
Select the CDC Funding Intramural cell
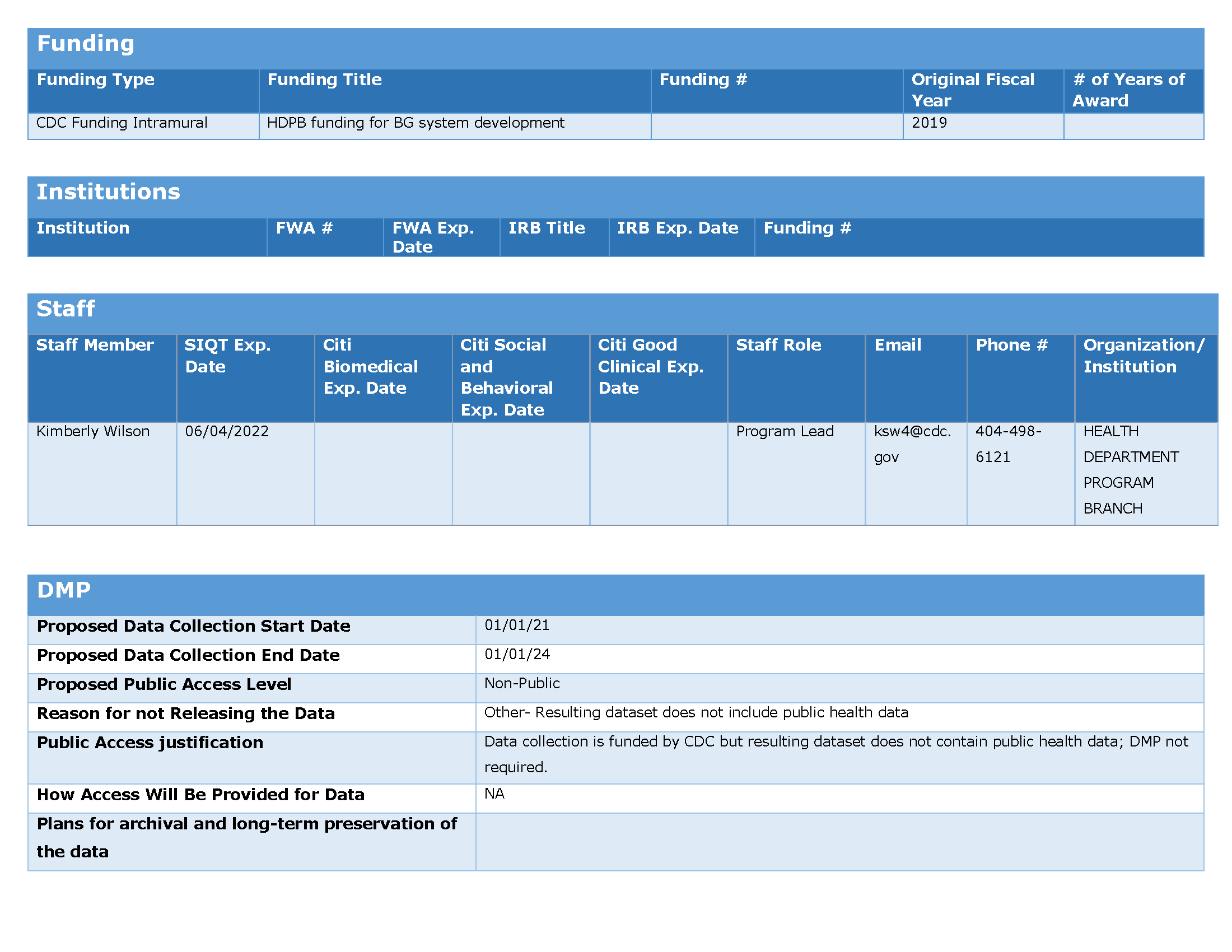pos(122,123)
